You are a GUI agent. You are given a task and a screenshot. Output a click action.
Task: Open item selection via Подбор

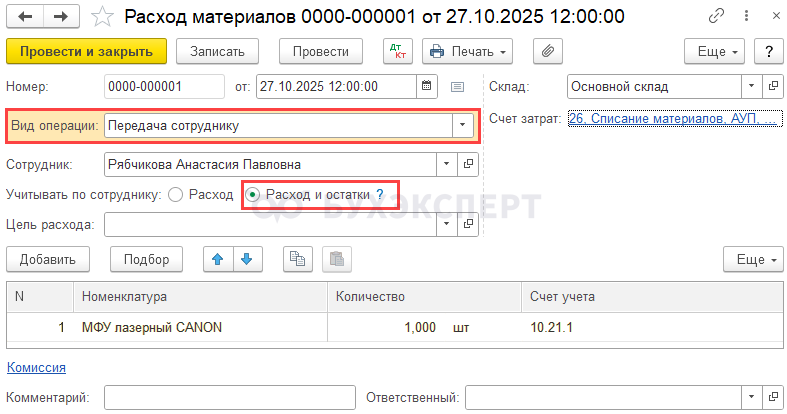click(x=147, y=259)
